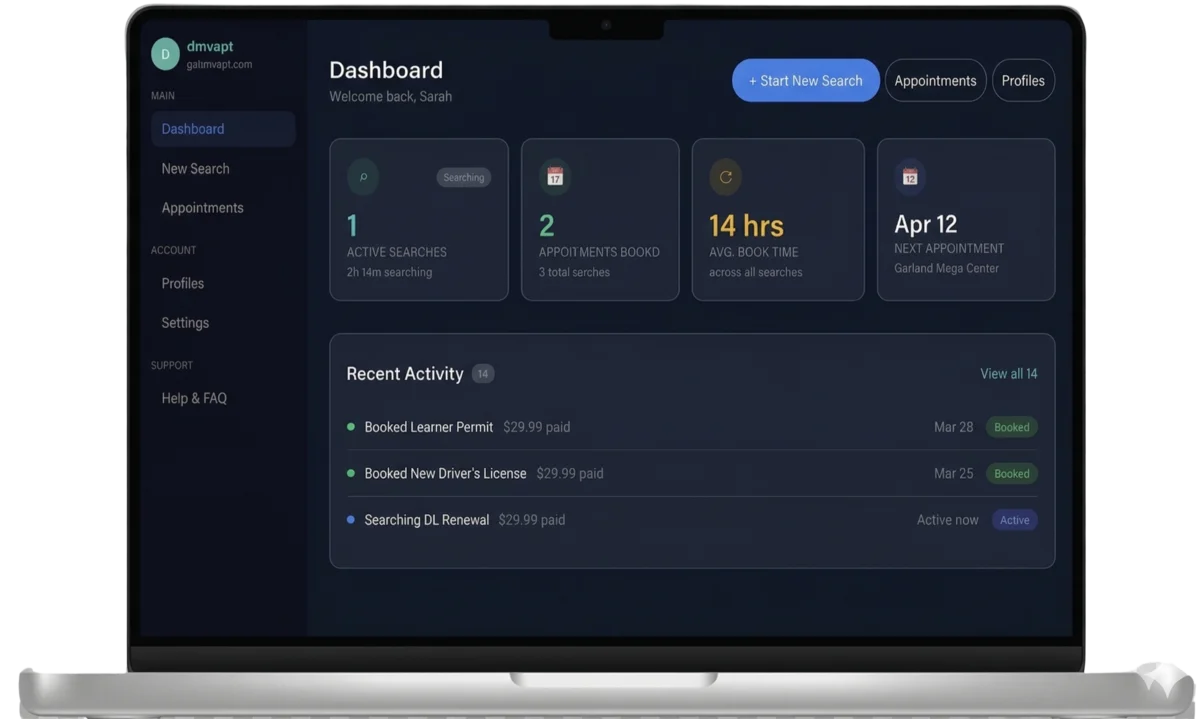Click the blue status dot beside Searching DL Renewal
Viewport: 1200px width, 719px height.
350,520
